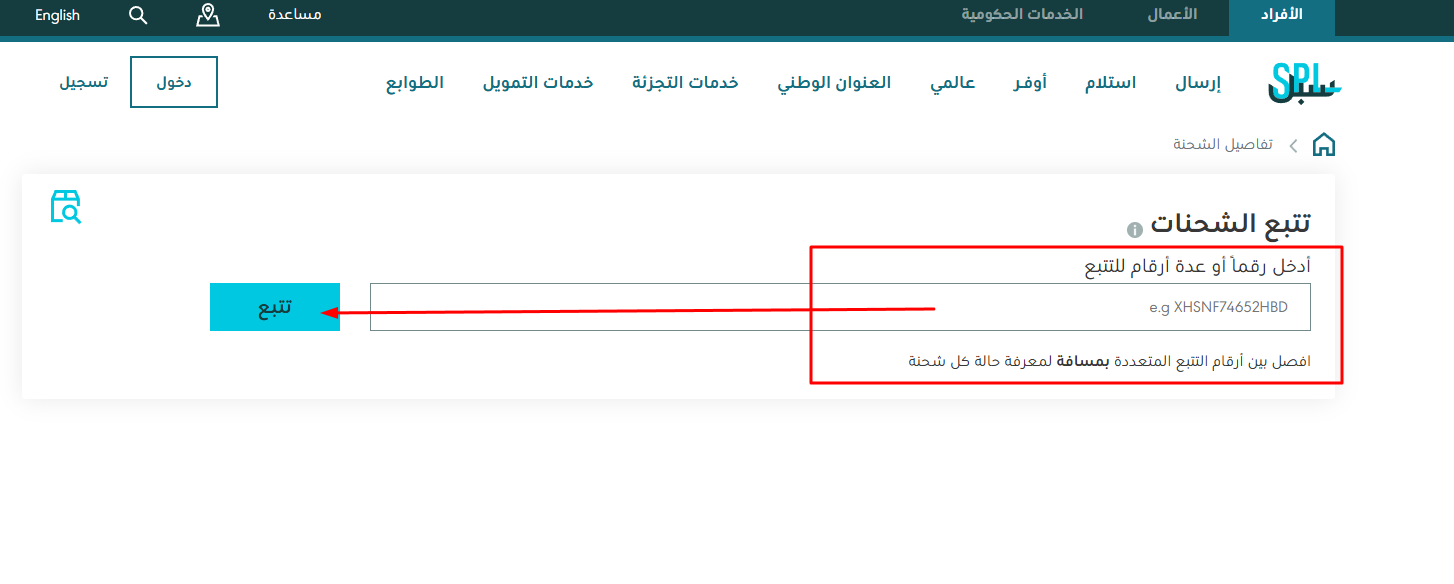Open the branch locator map pin icon
Viewport: 1454px width, 584px height.
coord(207,15)
